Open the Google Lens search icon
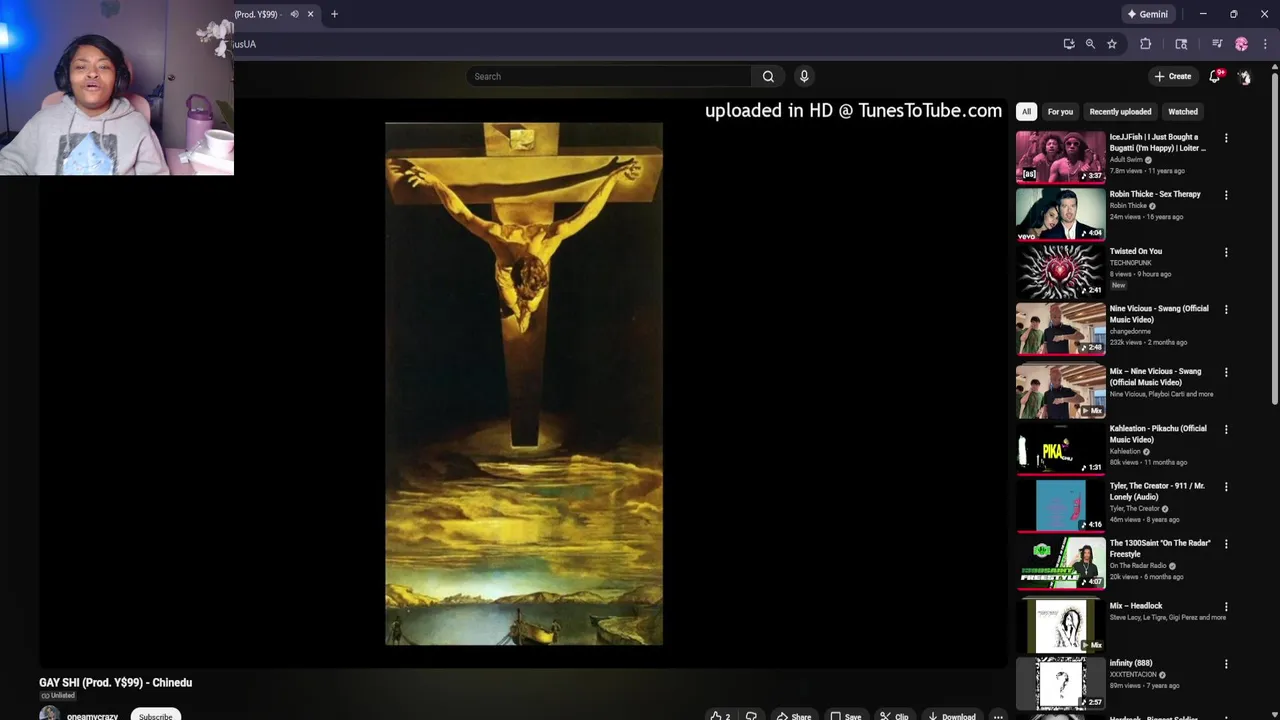The height and width of the screenshot is (720, 1280). pyautogui.click(x=1181, y=44)
